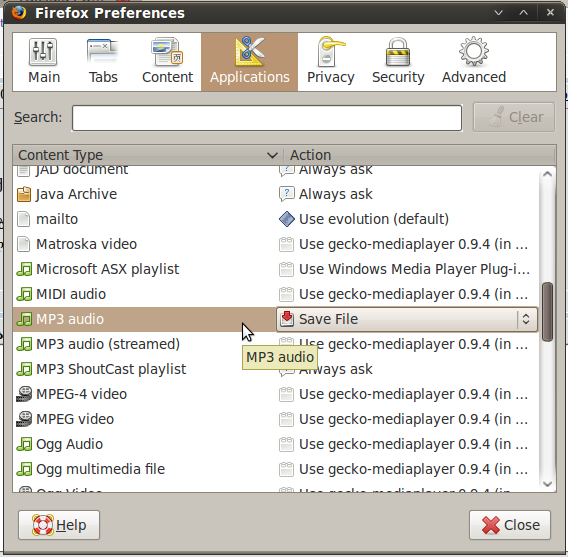Image resolution: width=568 pixels, height=557 pixels.
Task: Click the Microsoft ASX playlist music icon
Action: pyautogui.click(x=24, y=269)
